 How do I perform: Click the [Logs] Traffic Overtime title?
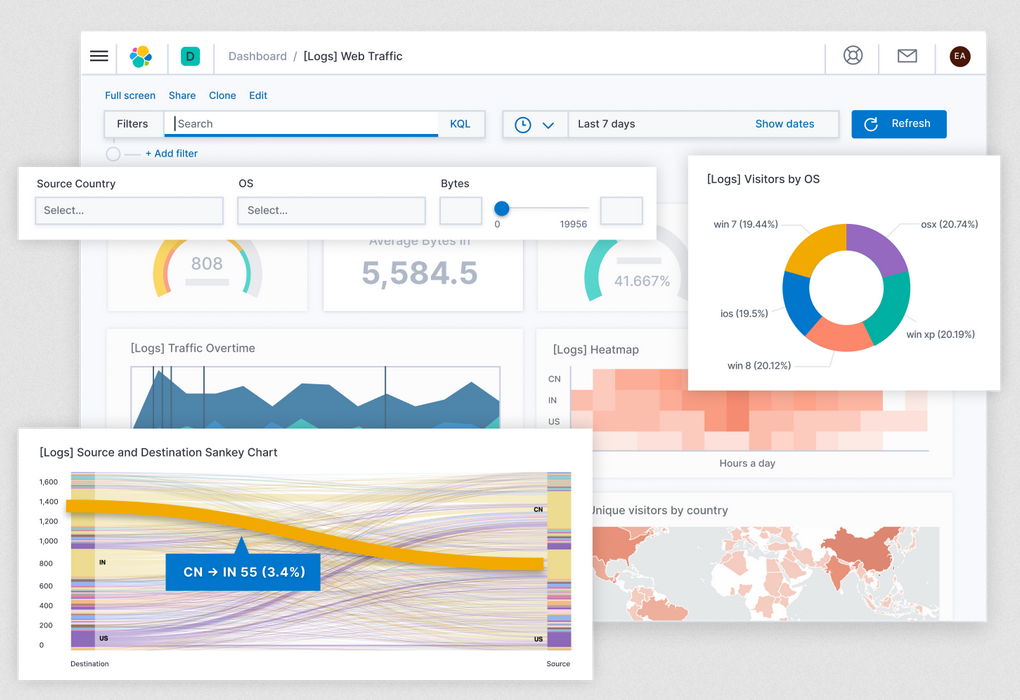point(193,348)
